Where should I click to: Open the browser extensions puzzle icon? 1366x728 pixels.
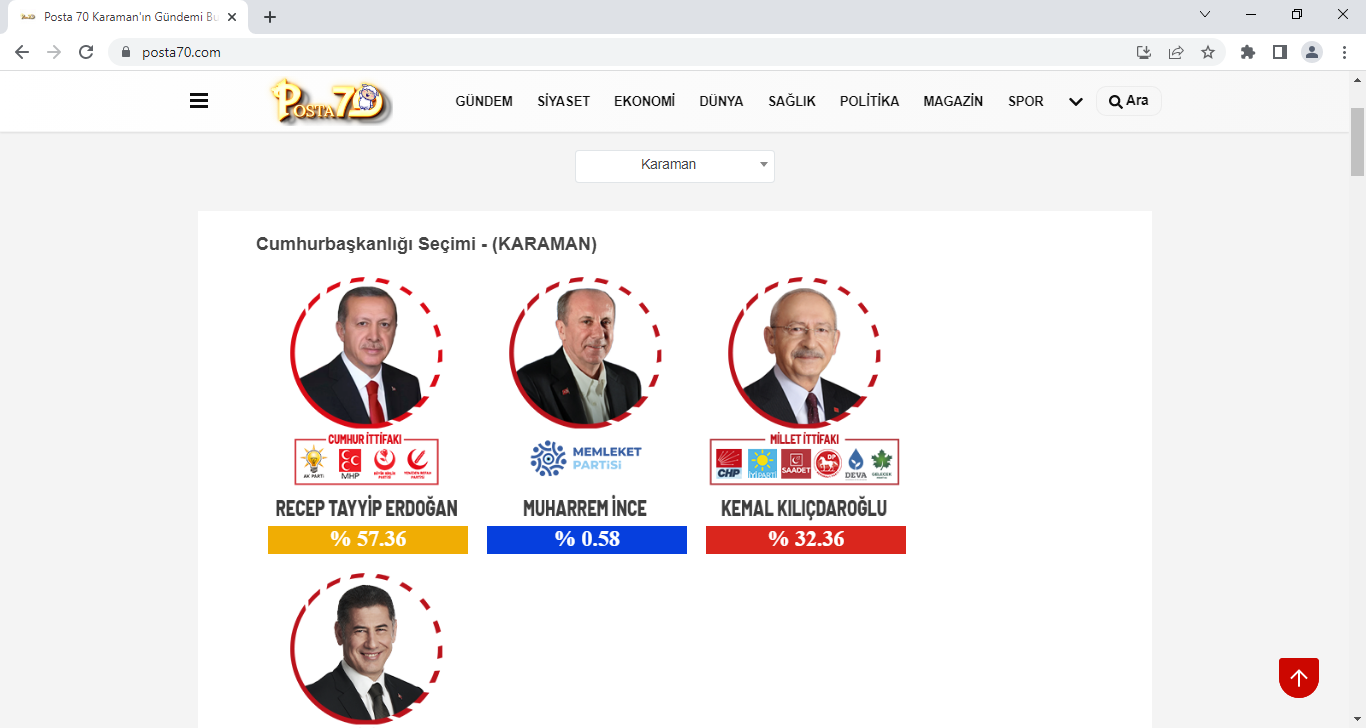pyautogui.click(x=1247, y=52)
